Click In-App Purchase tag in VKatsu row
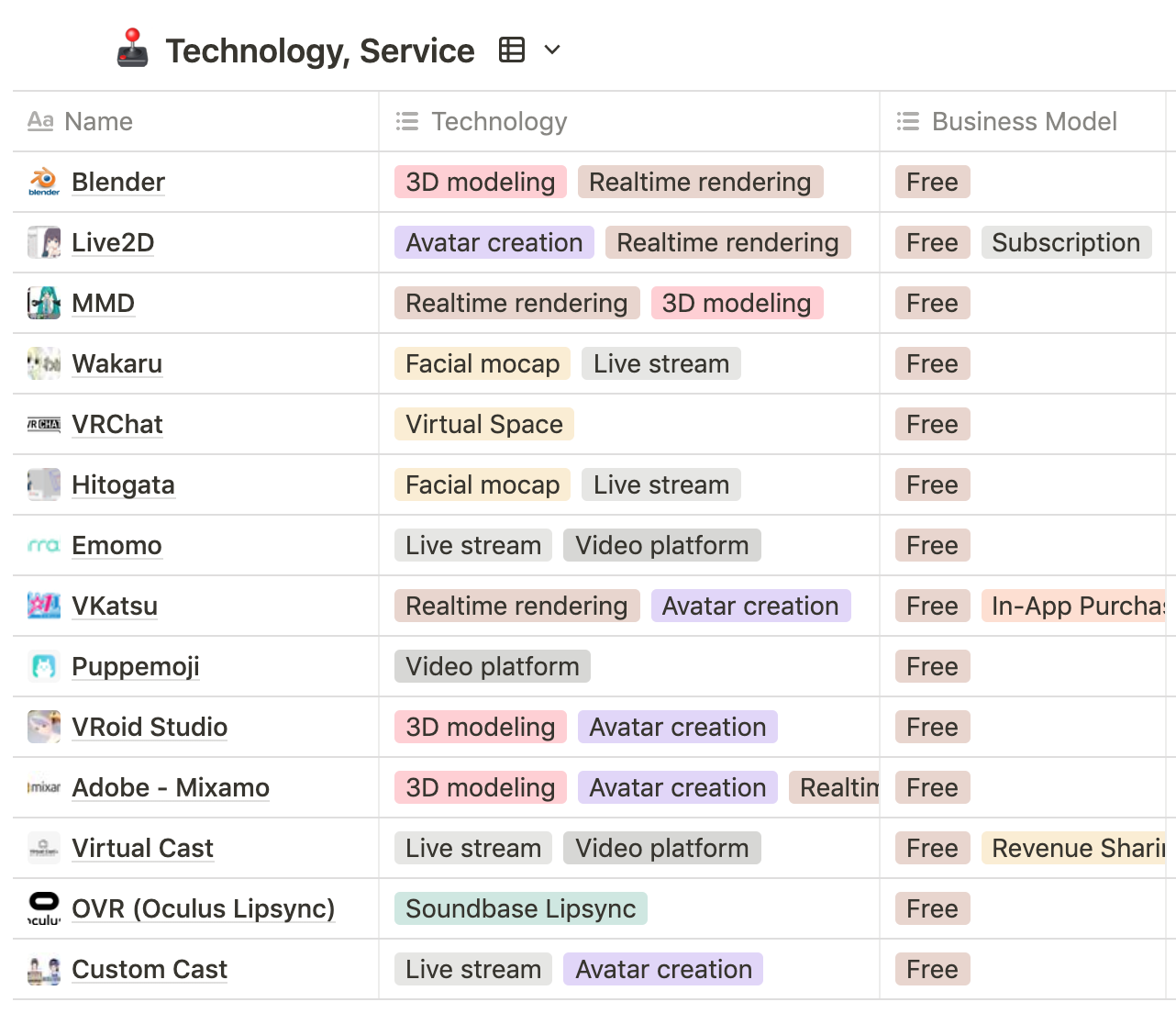Screen dimensions: 1176x1013 coord(1073,606)
